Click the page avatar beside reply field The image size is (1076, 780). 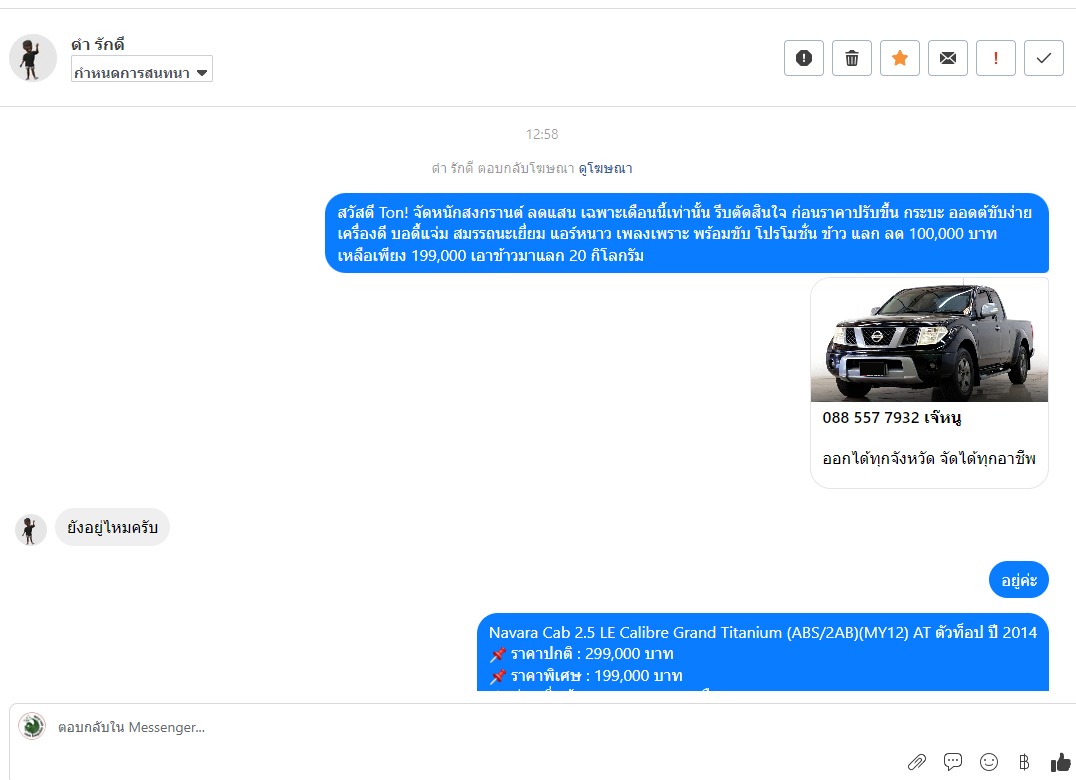[32, 726]
